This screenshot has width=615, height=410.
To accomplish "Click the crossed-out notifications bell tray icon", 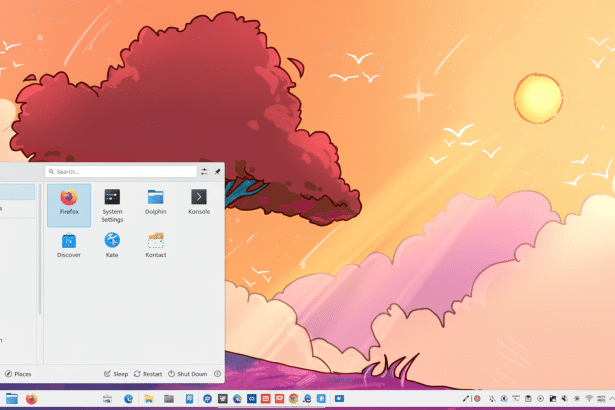I will tap(492, 399).
